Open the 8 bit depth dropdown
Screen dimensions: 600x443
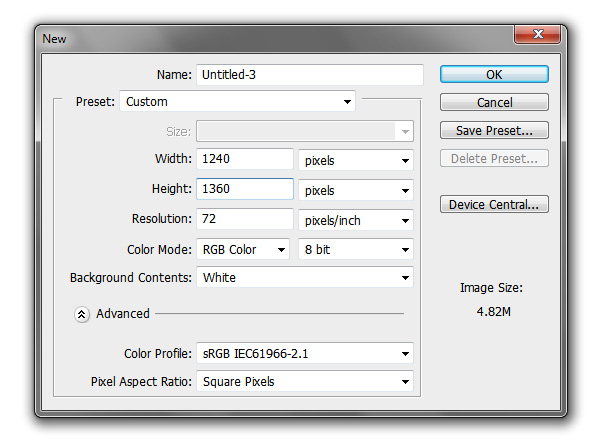[x=356, y=249]
